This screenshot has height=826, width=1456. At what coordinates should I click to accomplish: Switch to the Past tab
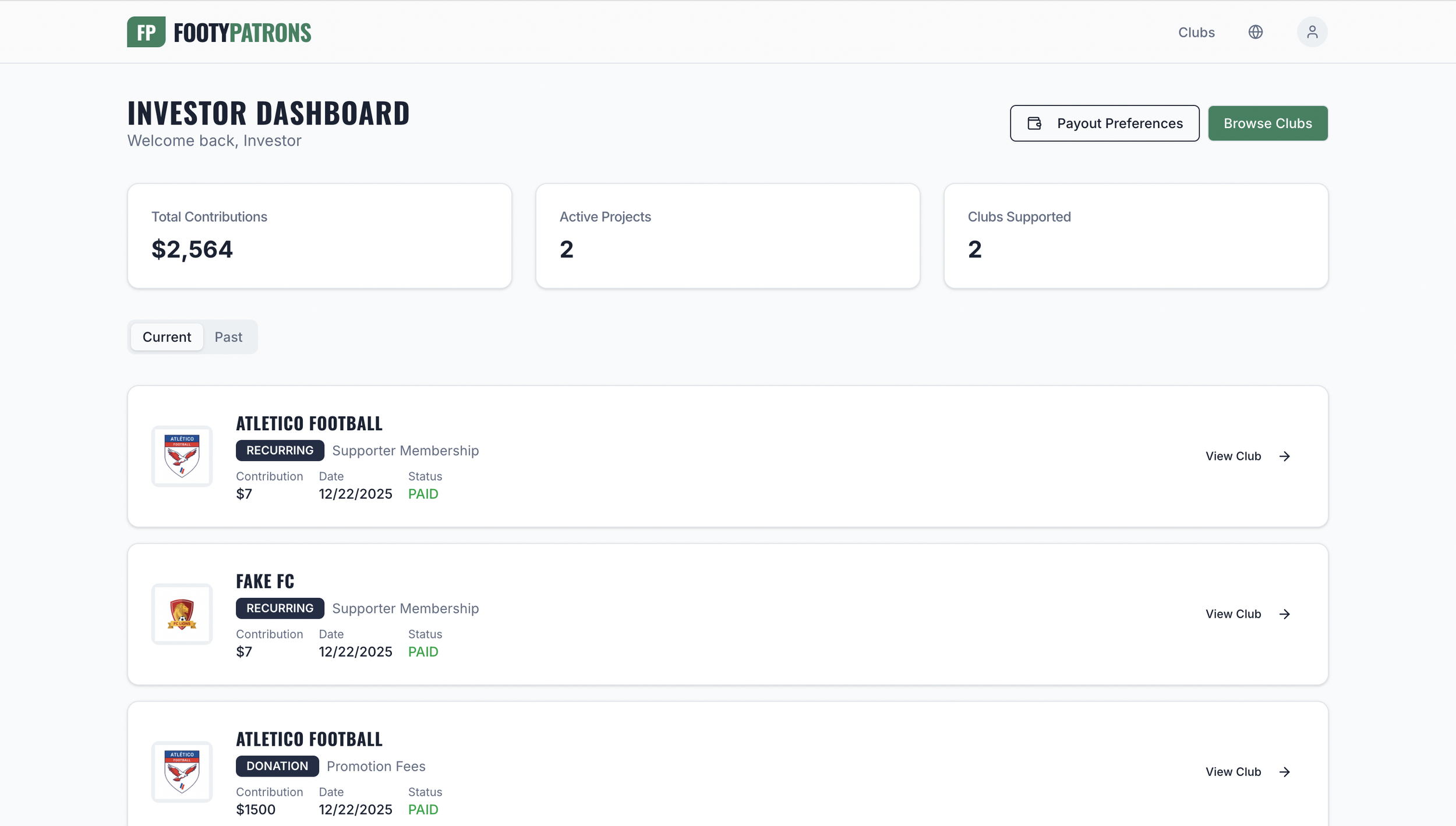228,336
